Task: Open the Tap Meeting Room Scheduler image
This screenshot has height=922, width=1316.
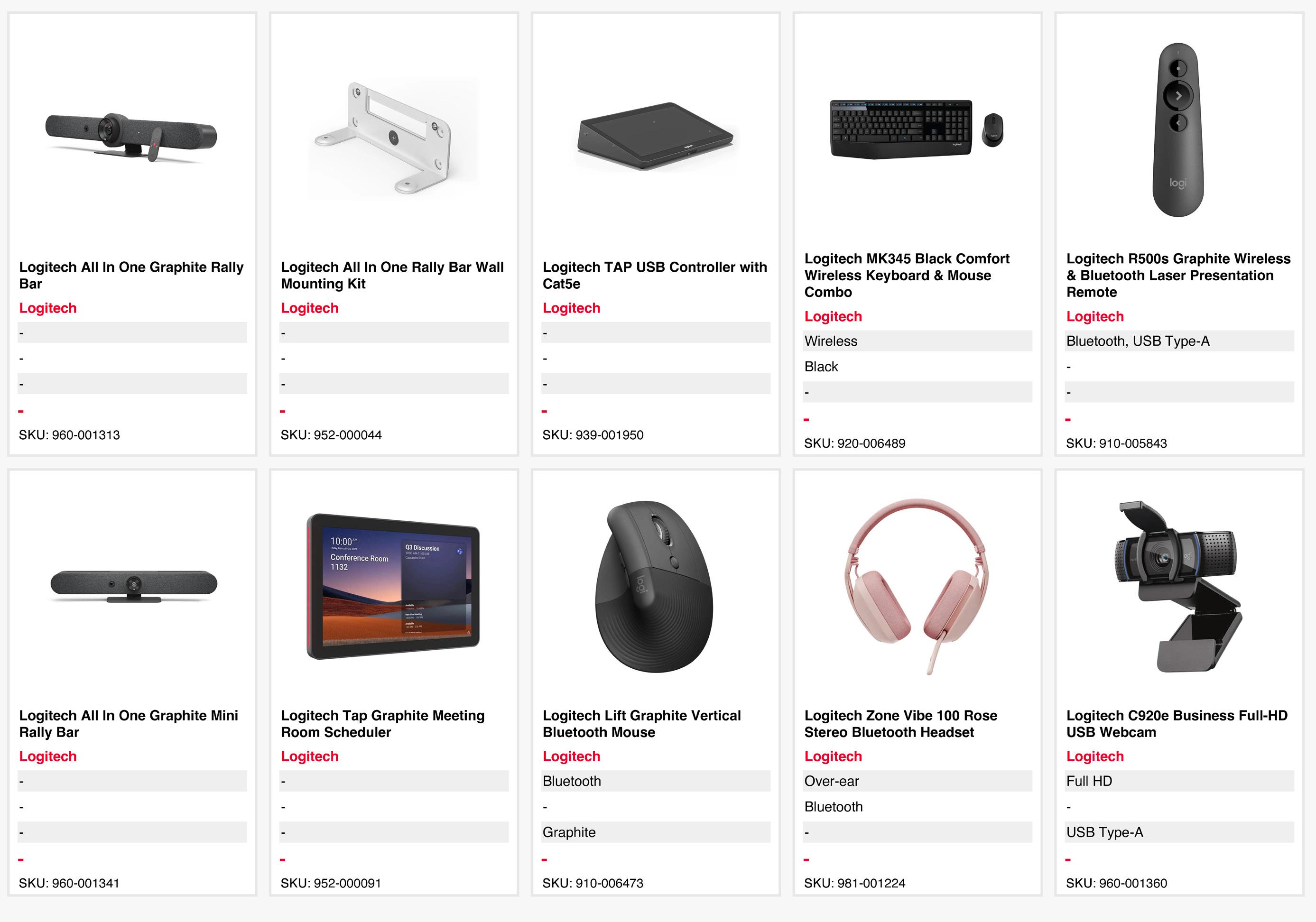Action: 393,586
